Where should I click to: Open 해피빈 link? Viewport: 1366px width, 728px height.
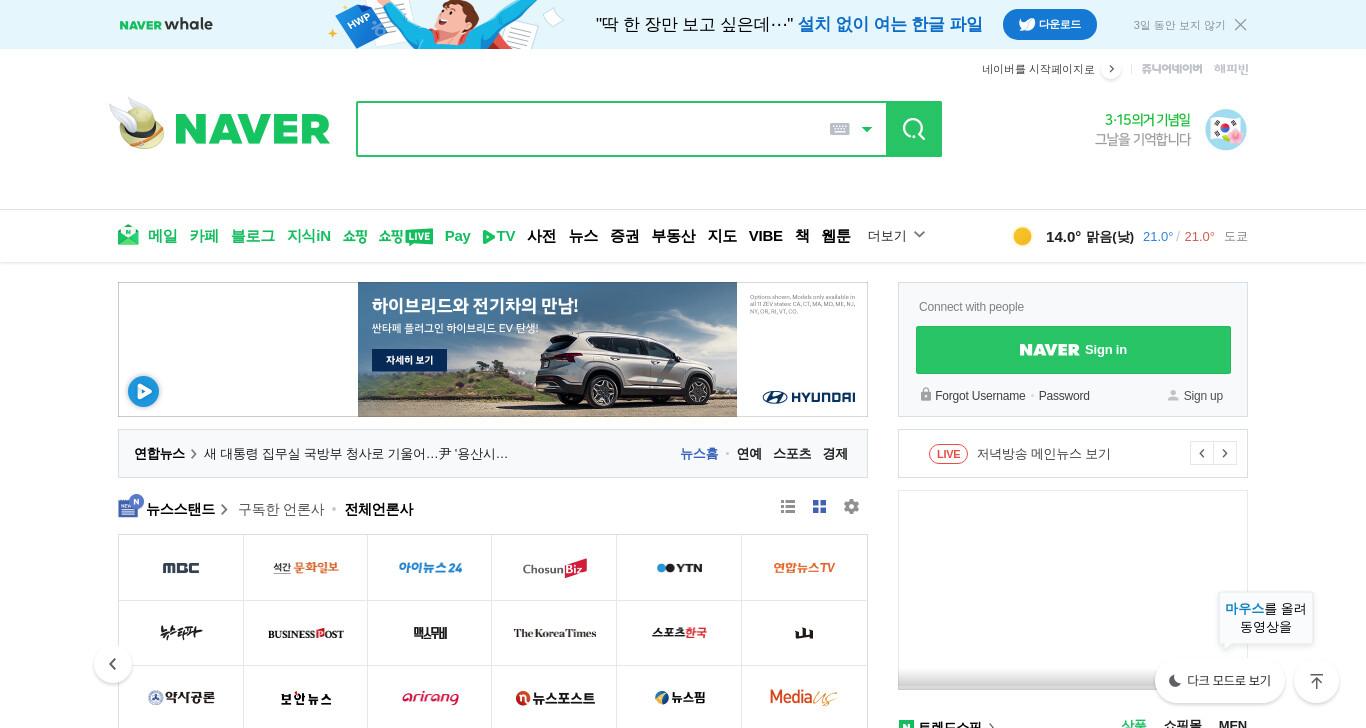click(x=1231, y=69)
